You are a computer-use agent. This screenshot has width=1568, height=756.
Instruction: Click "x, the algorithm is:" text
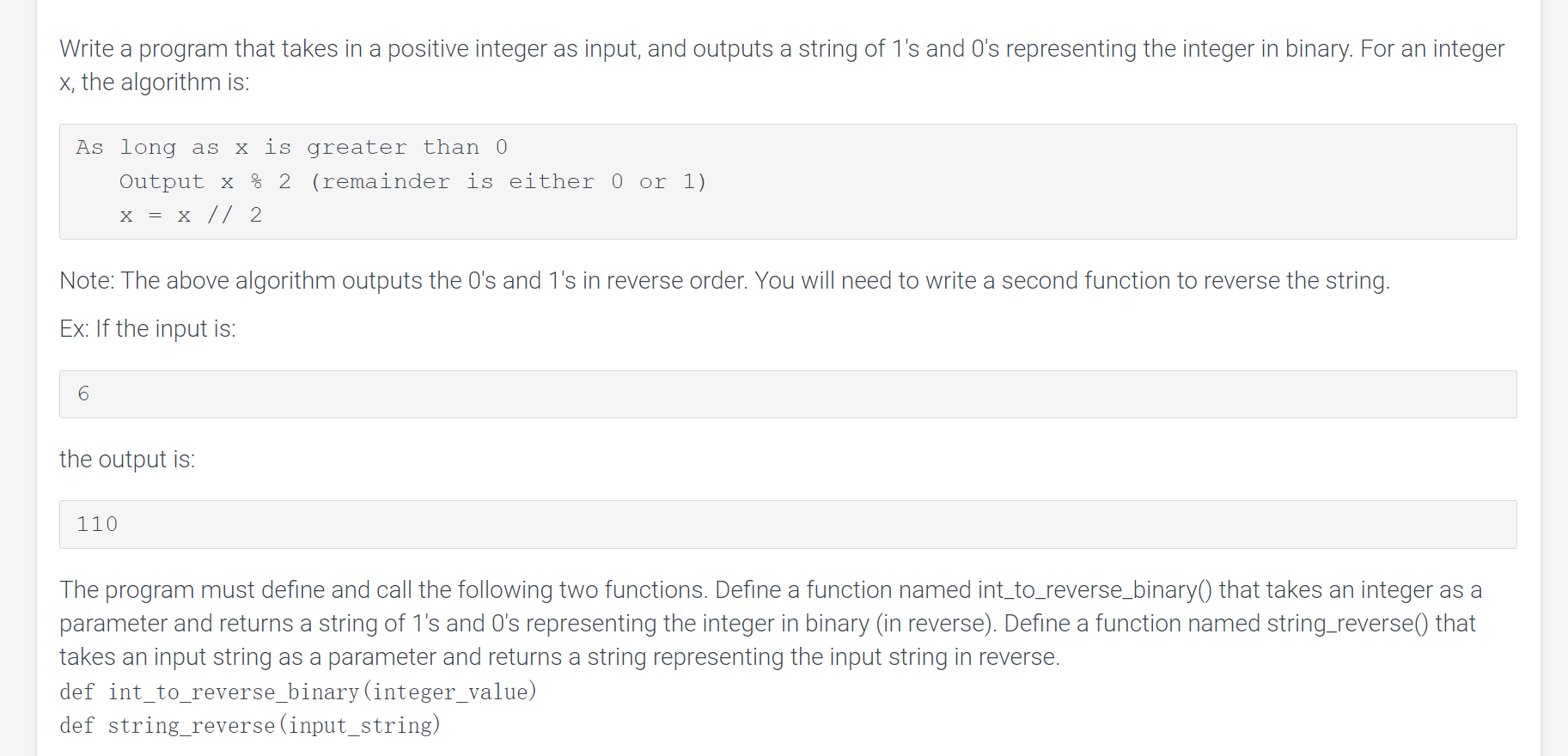click(x=155, y=82)
